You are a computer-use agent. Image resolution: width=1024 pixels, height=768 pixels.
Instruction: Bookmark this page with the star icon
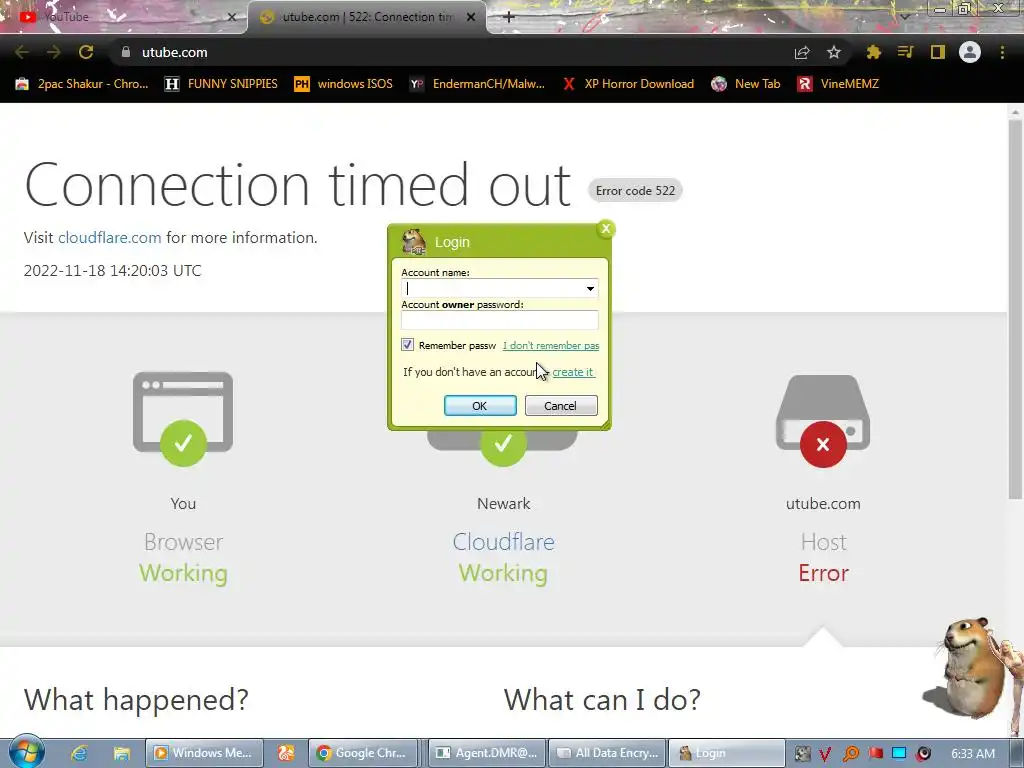[x=834, y=52]
